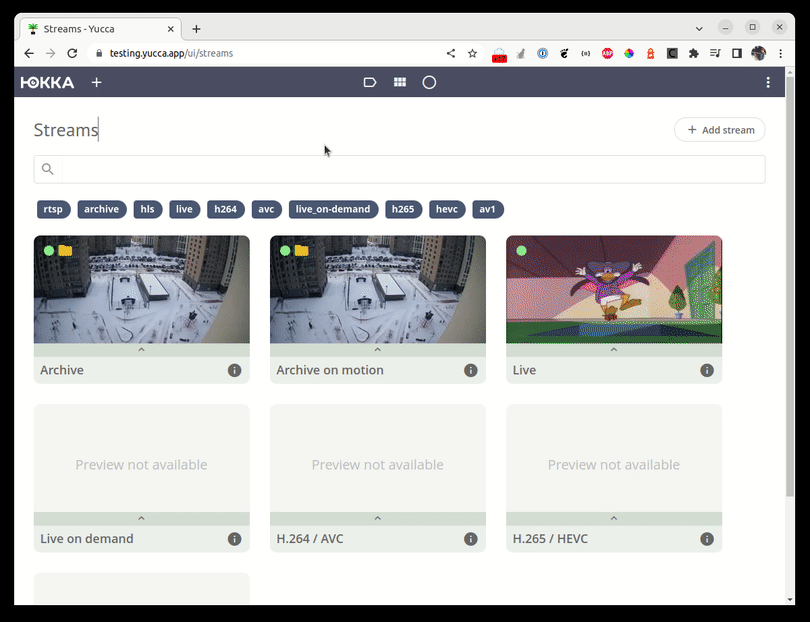Expand the H.265 / HEVC card chevron

click(614, 518)
